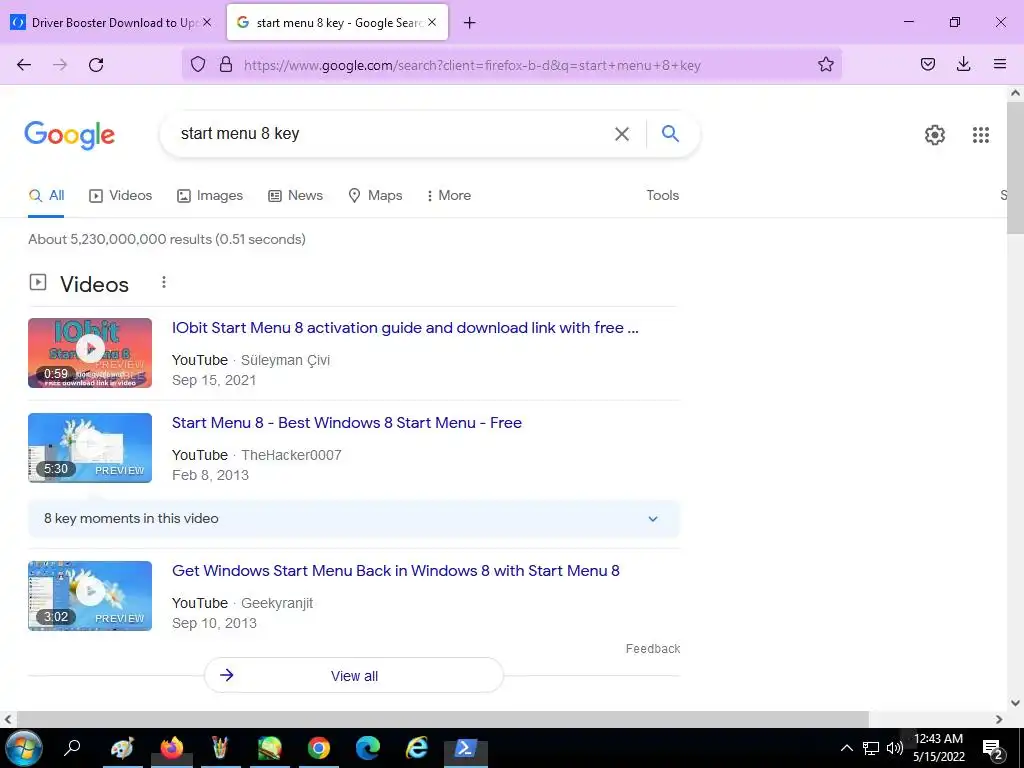The width and height of the screenshot is (1024, 768).
Task: Click the padlock site info icon
Action: (226, 64)
